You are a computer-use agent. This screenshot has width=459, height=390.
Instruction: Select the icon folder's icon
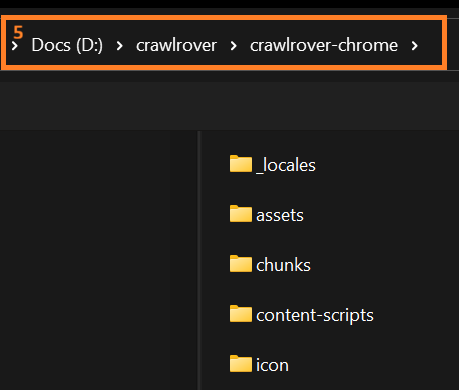pyautogui.click(x=241, y=364)
